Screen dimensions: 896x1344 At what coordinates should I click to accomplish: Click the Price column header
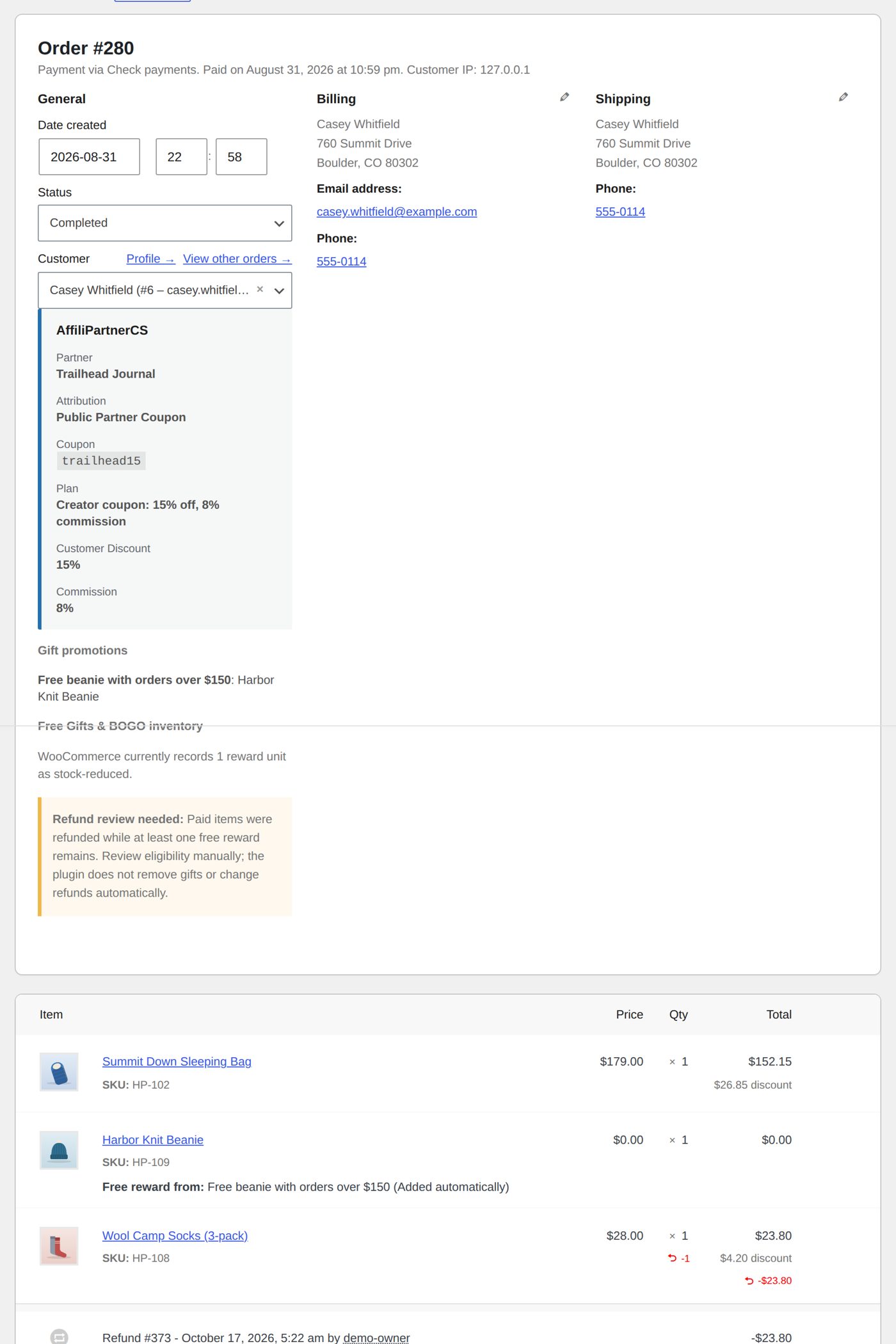point(629,1014)
